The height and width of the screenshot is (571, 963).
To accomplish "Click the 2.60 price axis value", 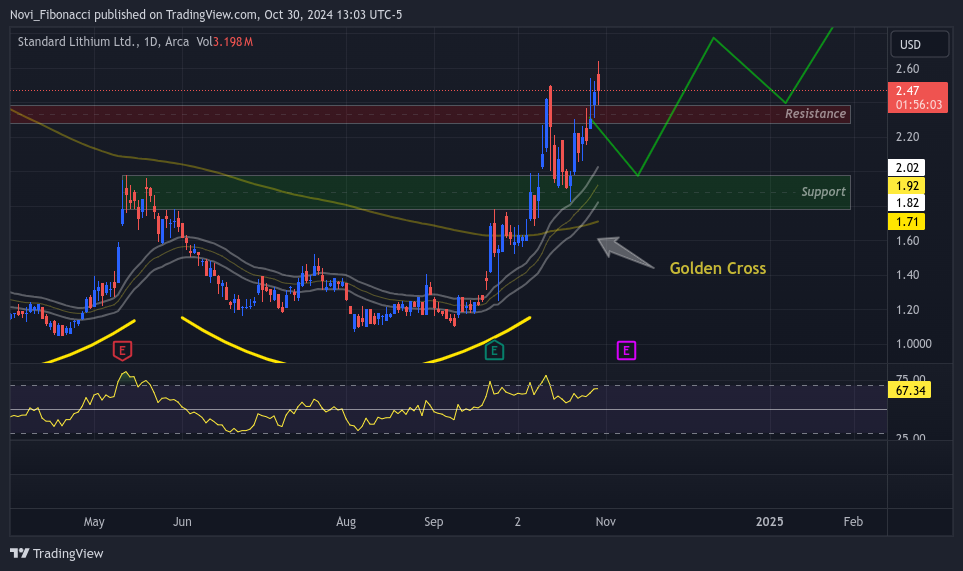I will [907, 69].
